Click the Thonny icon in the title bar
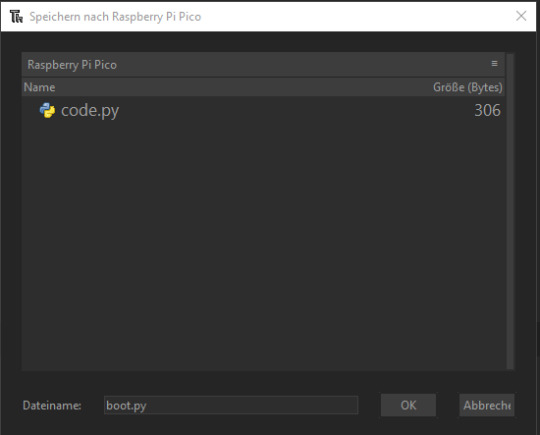The width and height of the screenshot is (540, 435). [16, 16]
